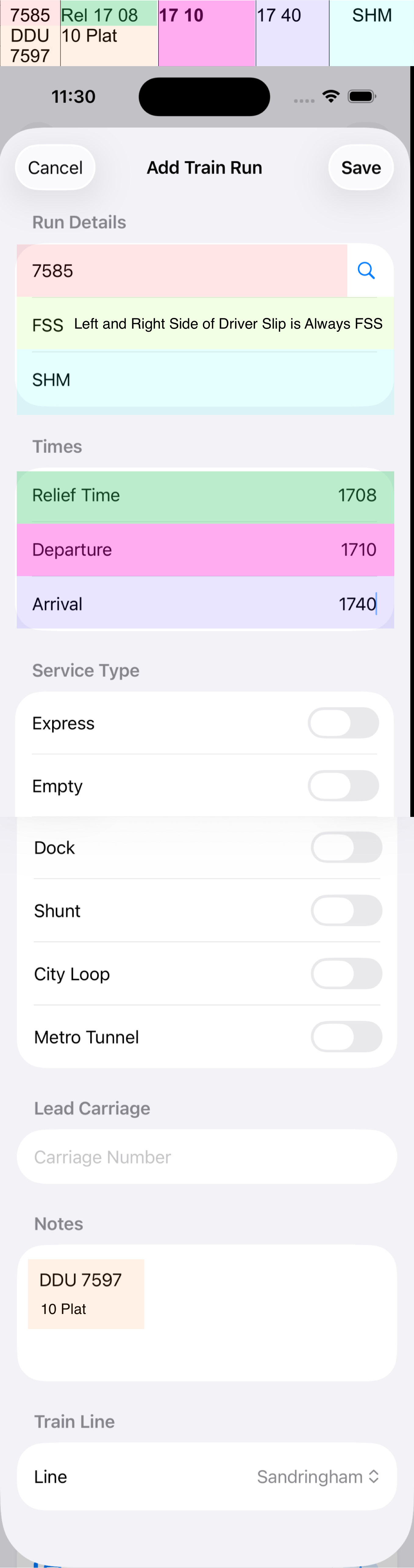The height and width of the screenshot is (1568, 414).
Task: Tap Save to store the train run
Action: coord(360,167)
